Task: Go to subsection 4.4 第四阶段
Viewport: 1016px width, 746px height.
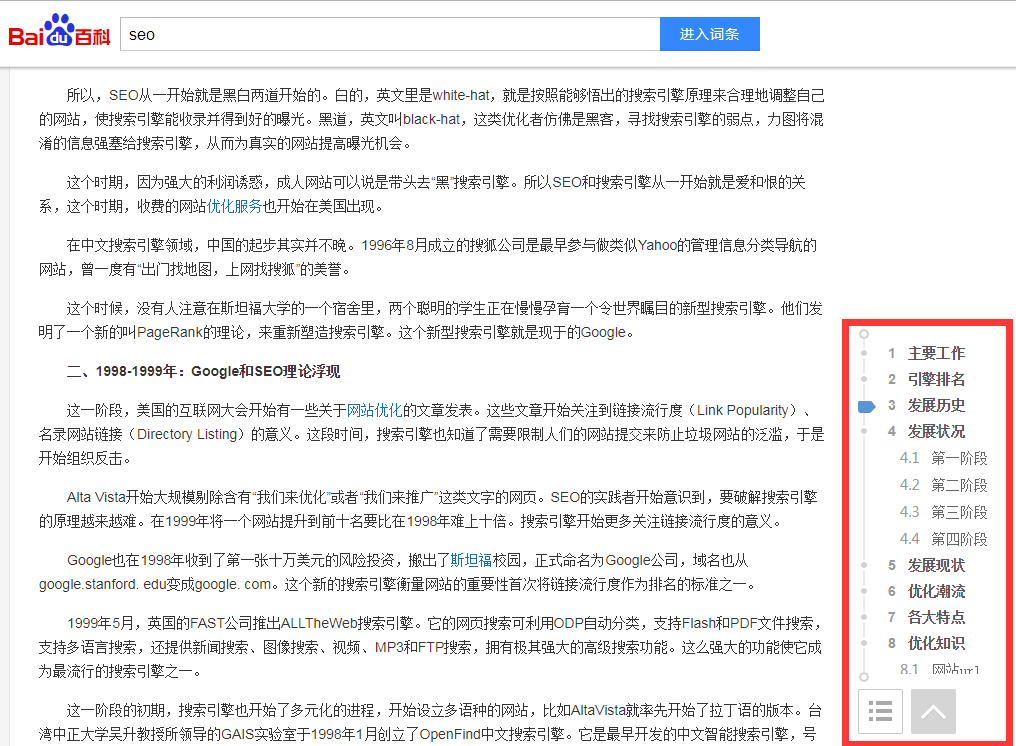Action: click(943, 539)
